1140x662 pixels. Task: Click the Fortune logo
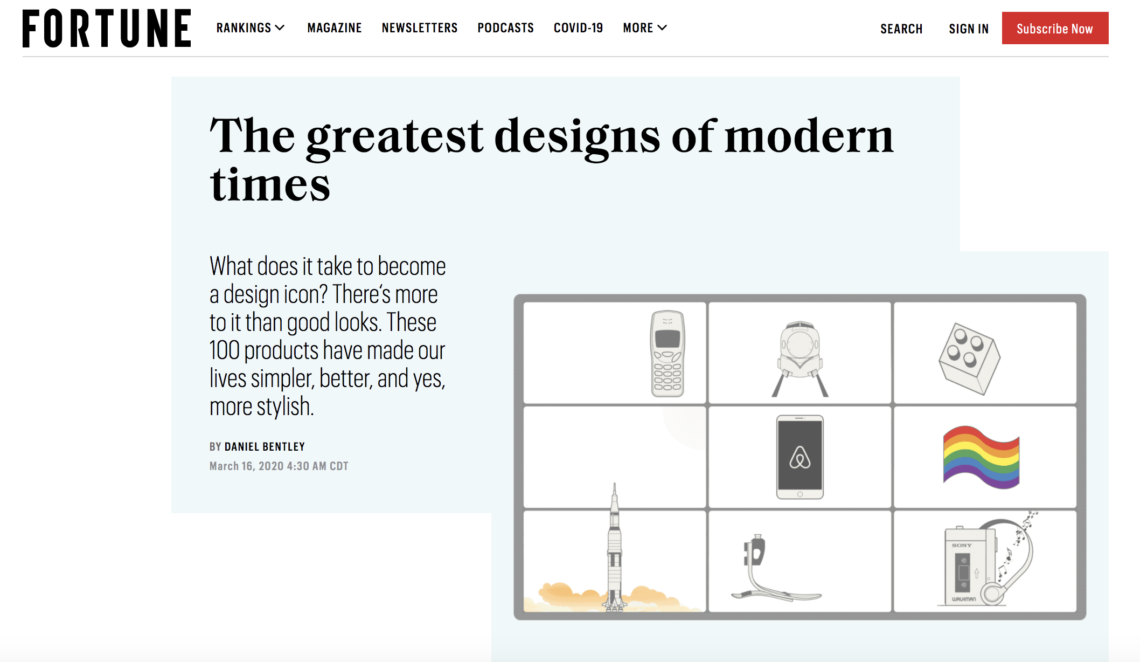point(107,28)
